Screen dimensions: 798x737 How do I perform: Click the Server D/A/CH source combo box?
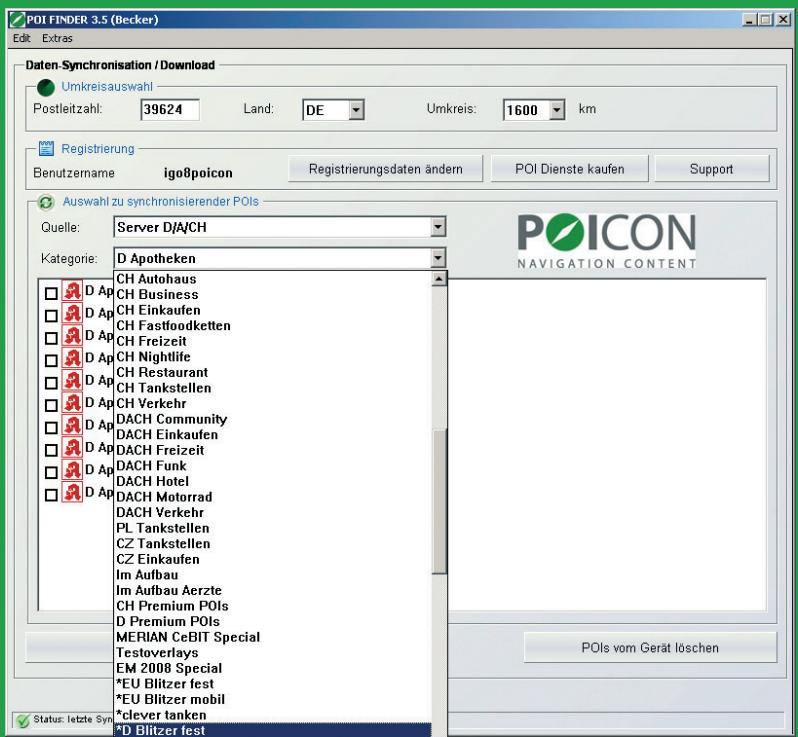[279, 227]
